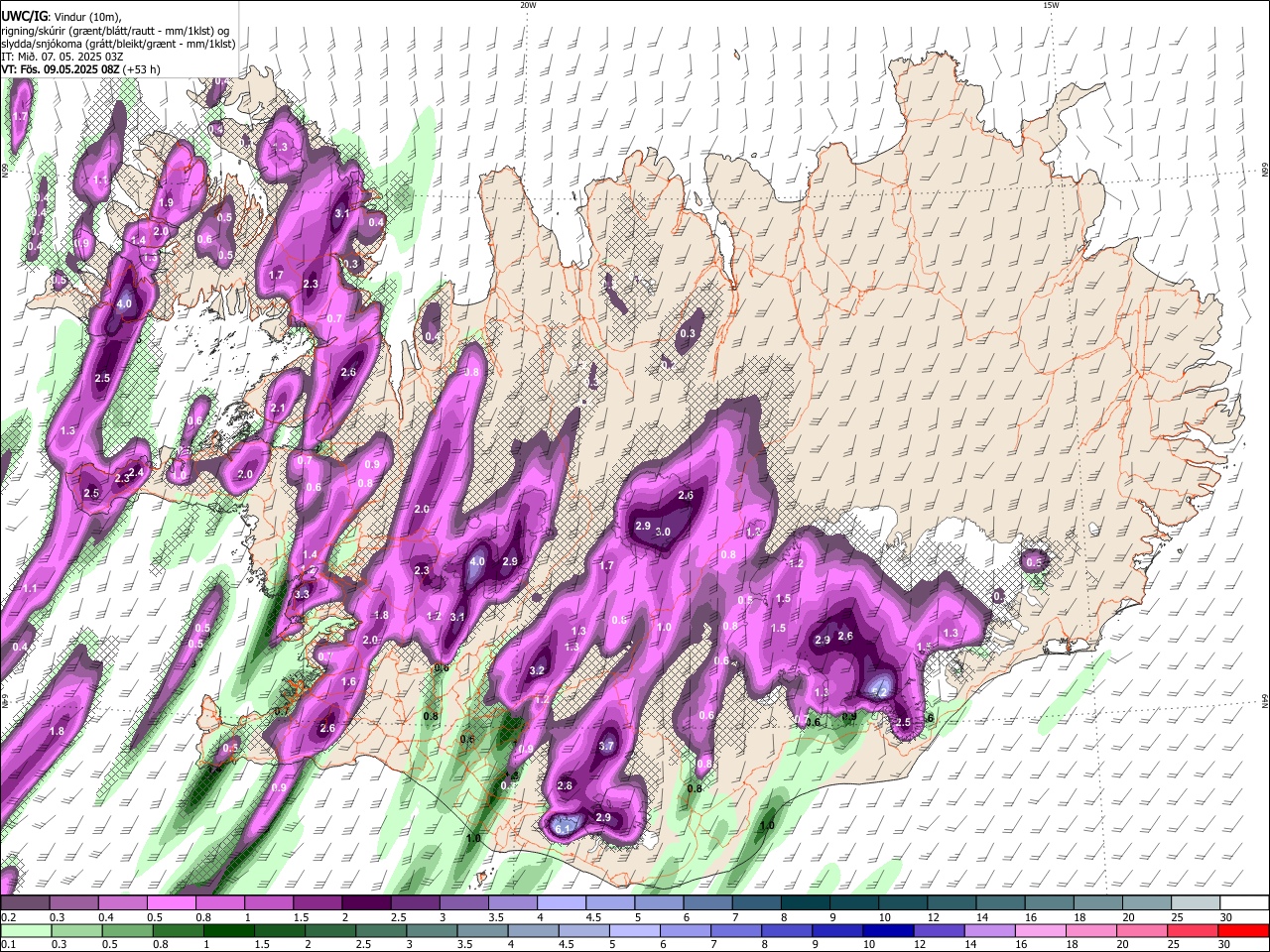Select the "rigning/skúrir" legend description line

pyautogui.click(x=115, y=31)
